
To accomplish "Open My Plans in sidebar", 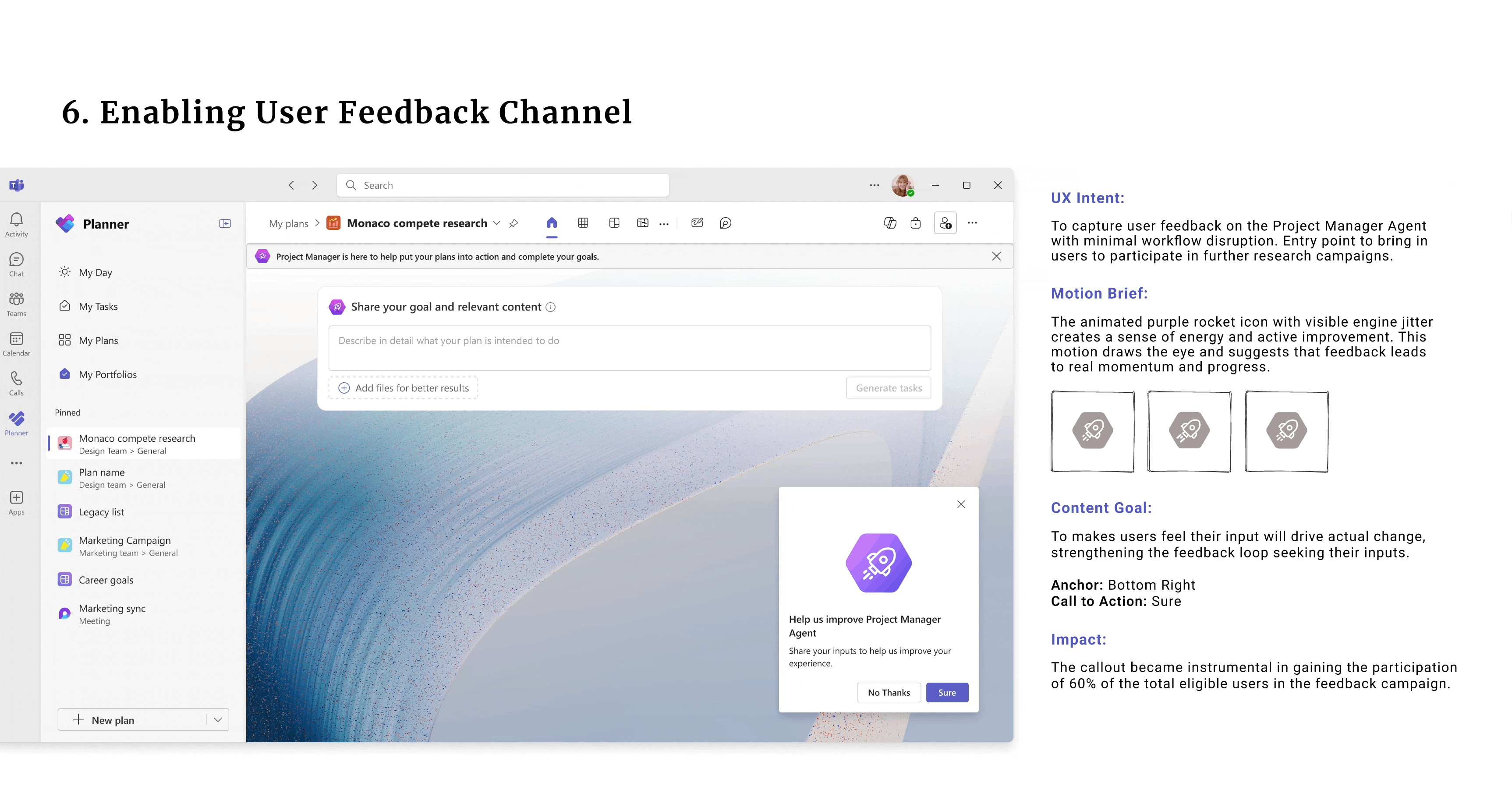I will (144, 340).
